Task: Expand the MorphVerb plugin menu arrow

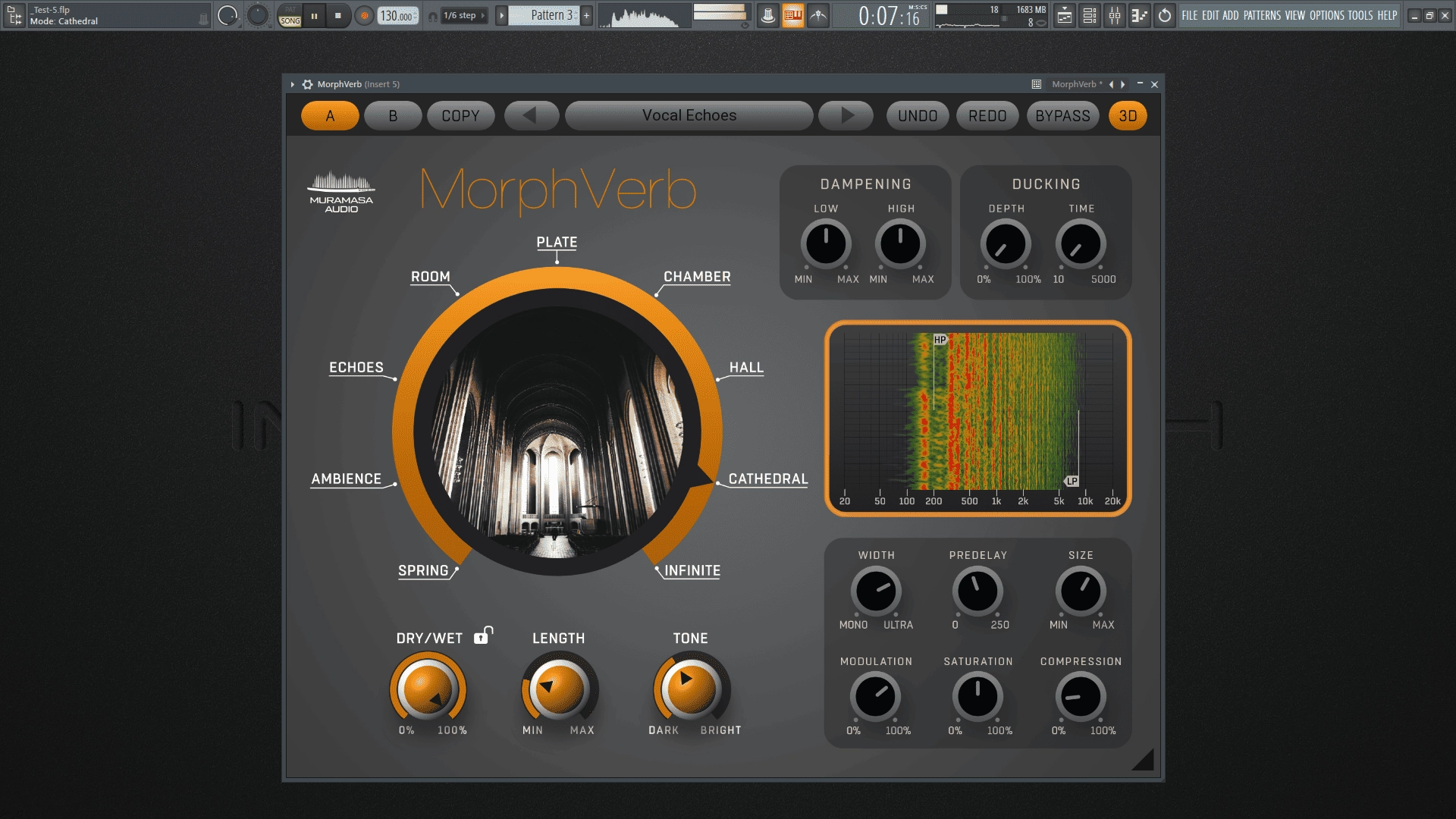Action: pyautogui.click(x=292, y=84)
